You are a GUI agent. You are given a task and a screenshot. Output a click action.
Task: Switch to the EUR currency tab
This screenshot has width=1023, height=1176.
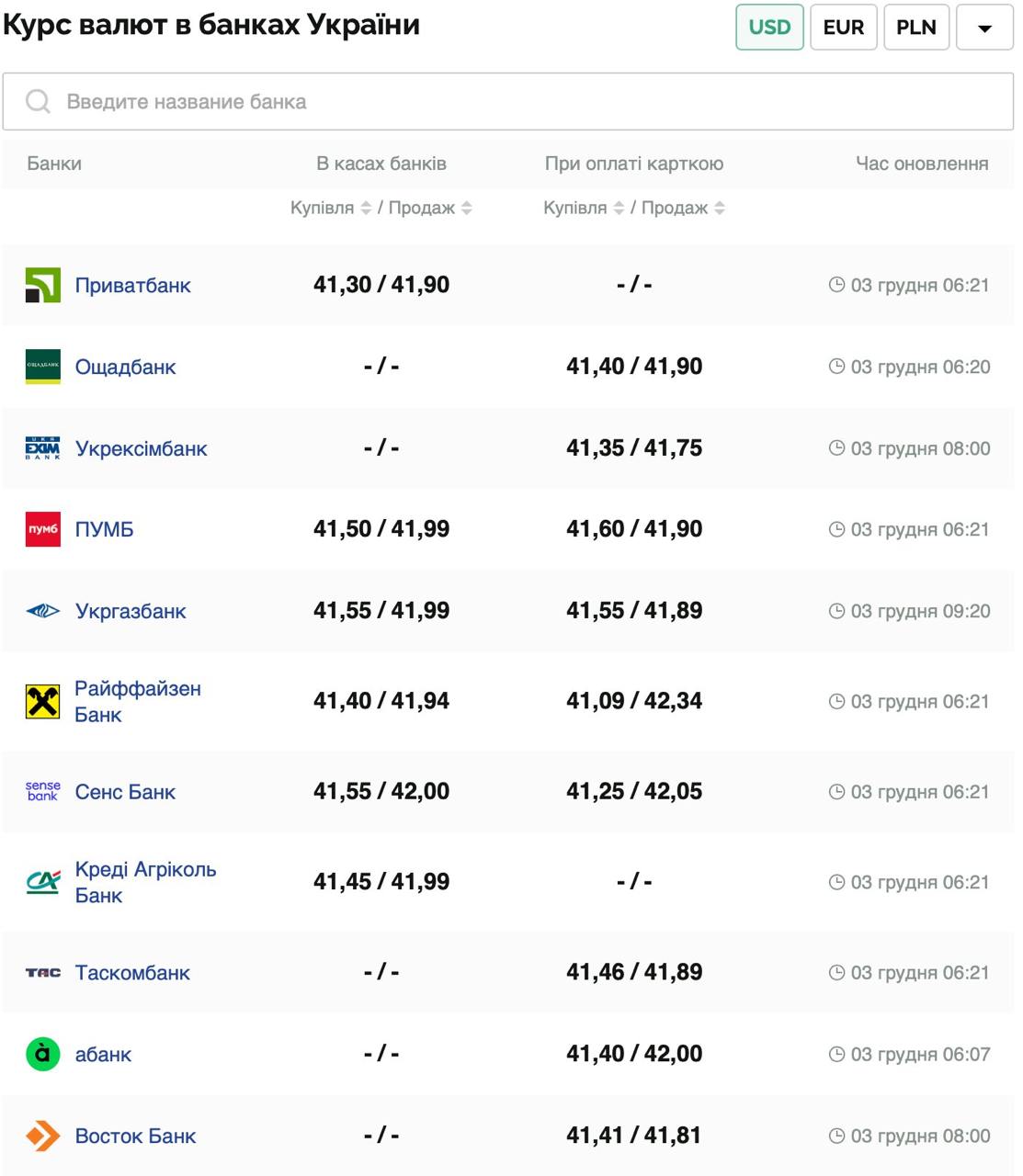coord(843,28)
